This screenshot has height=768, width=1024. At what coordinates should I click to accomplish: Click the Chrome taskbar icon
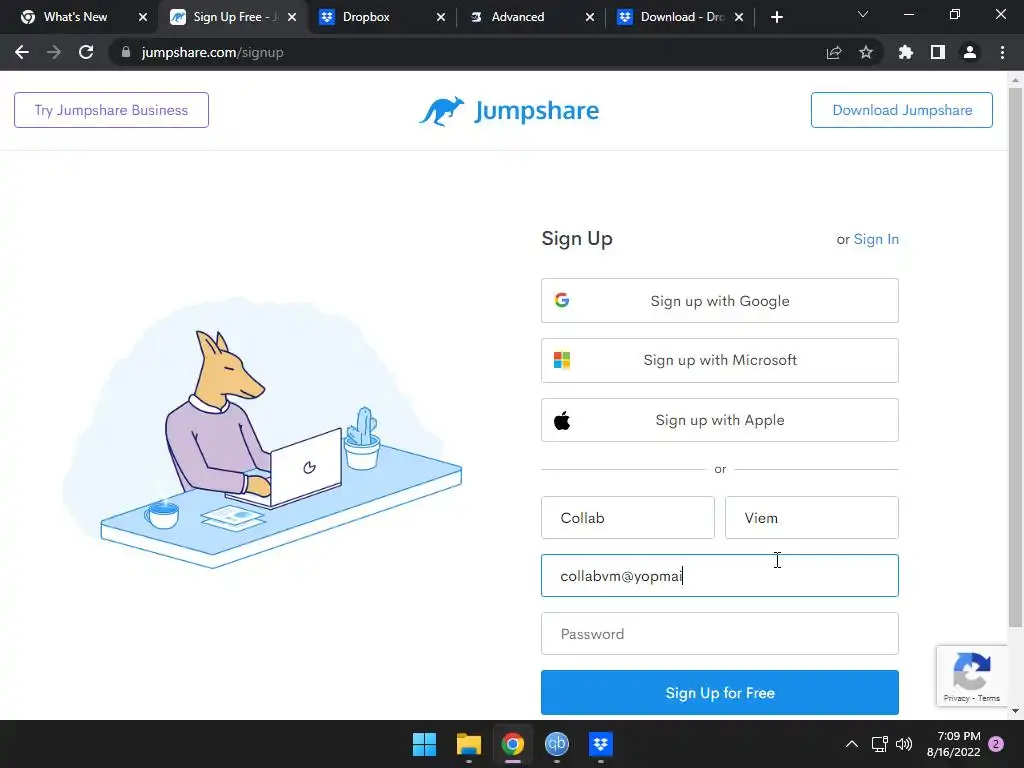coord(513,744)
